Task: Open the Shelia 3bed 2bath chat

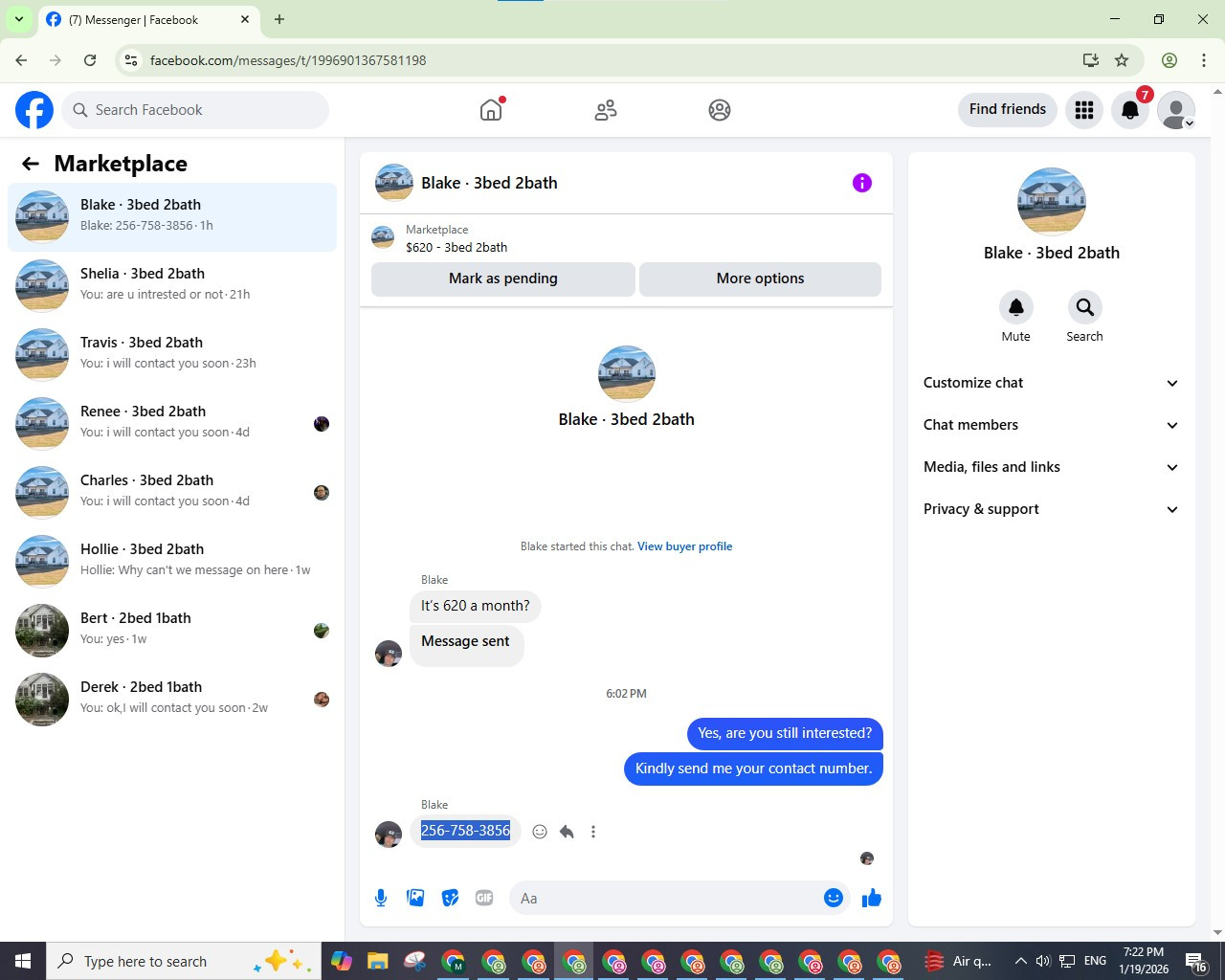Action: [x=172, y=286]
